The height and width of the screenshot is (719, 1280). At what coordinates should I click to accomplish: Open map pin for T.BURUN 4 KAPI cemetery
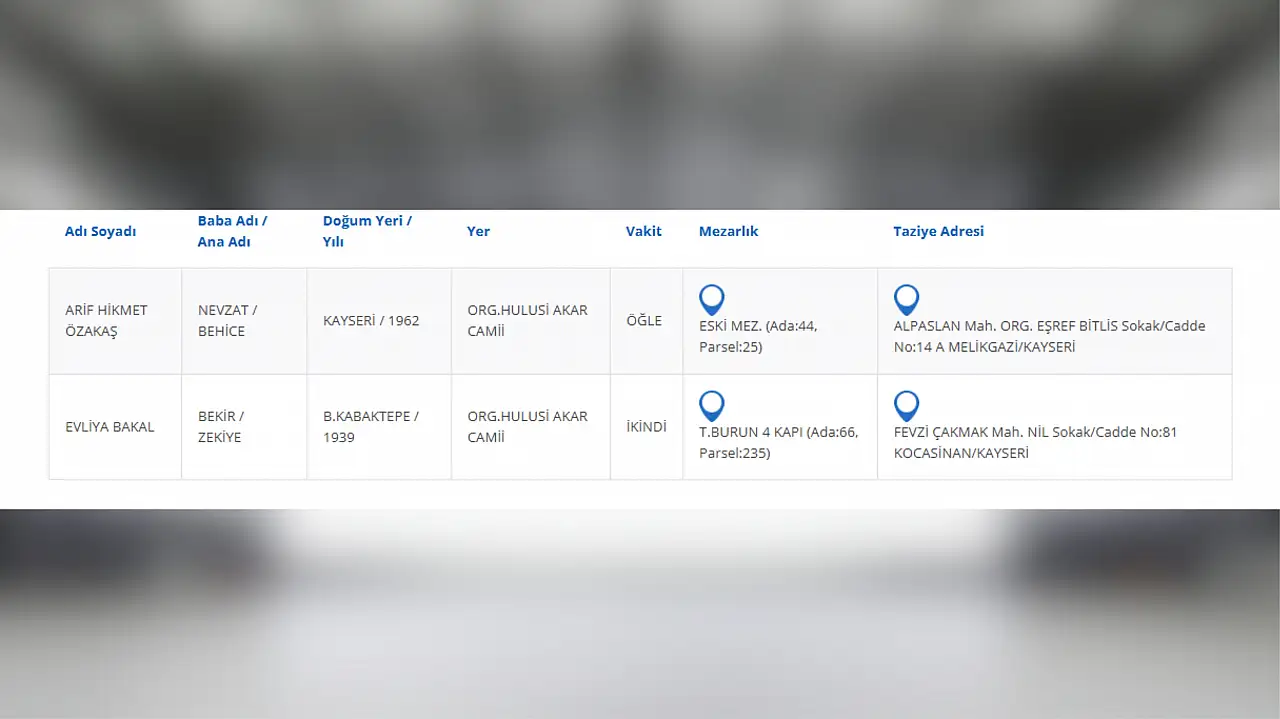click(711, 405)
